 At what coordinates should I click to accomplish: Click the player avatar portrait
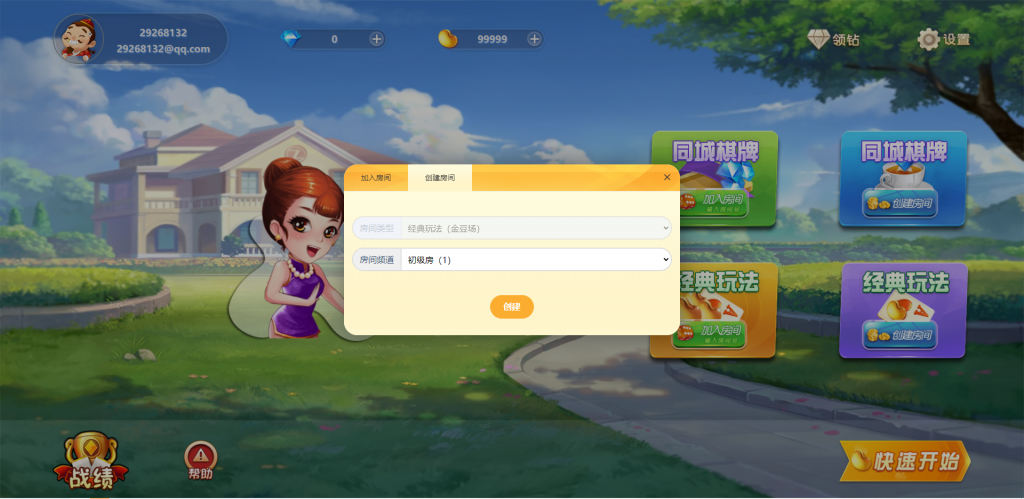[x=79, y=39]
